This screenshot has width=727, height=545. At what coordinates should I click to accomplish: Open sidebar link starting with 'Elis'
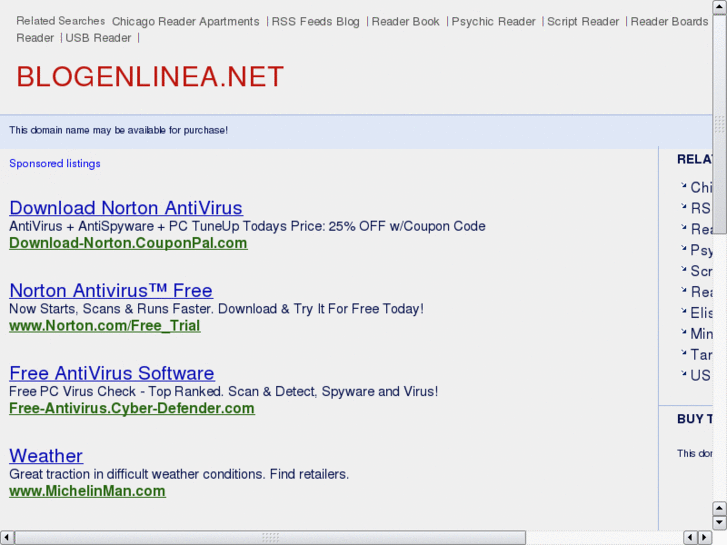pyautogui.click(x=701, y=313)
